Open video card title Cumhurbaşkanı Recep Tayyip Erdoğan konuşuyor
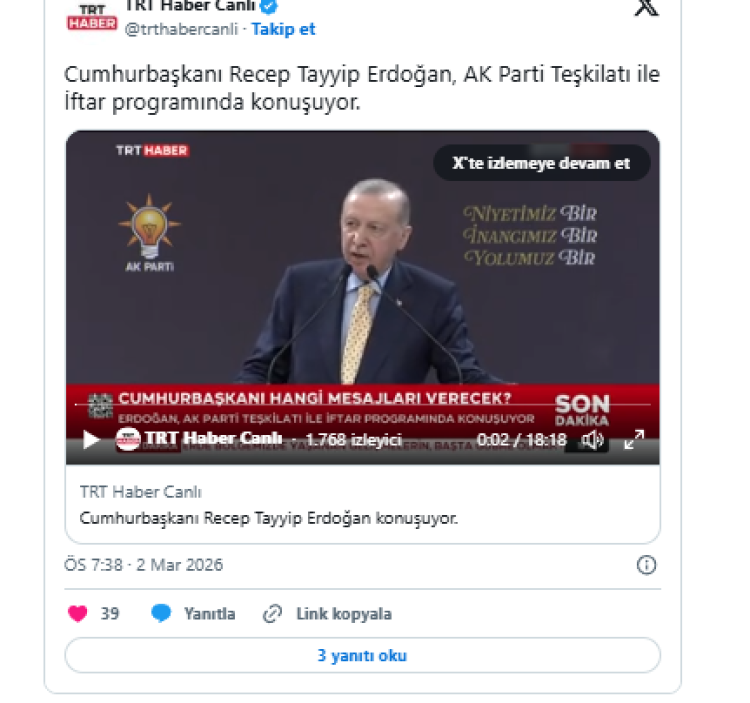750x703 pixels. pyautogui.click(x=268, y=518)
